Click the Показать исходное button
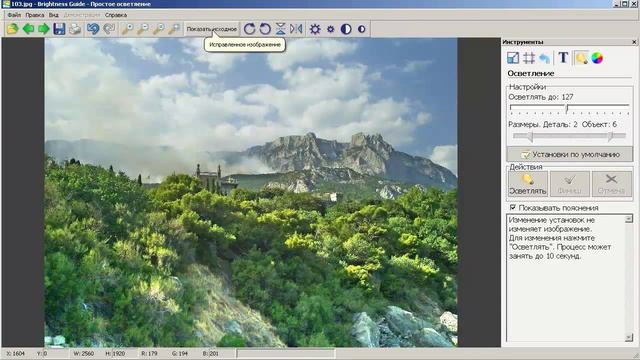Image resolution: width=640 pixels, height=360 pixels. (x=211, y=29)
